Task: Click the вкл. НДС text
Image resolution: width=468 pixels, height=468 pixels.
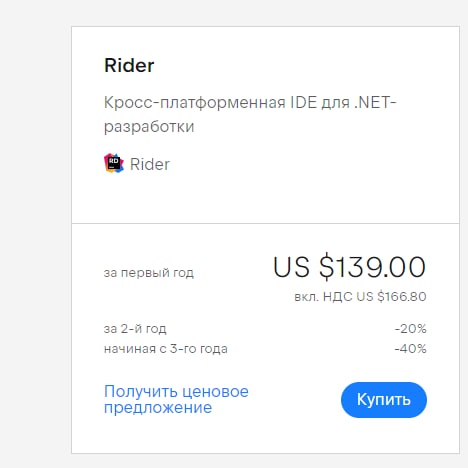Action: pos(323,296)
